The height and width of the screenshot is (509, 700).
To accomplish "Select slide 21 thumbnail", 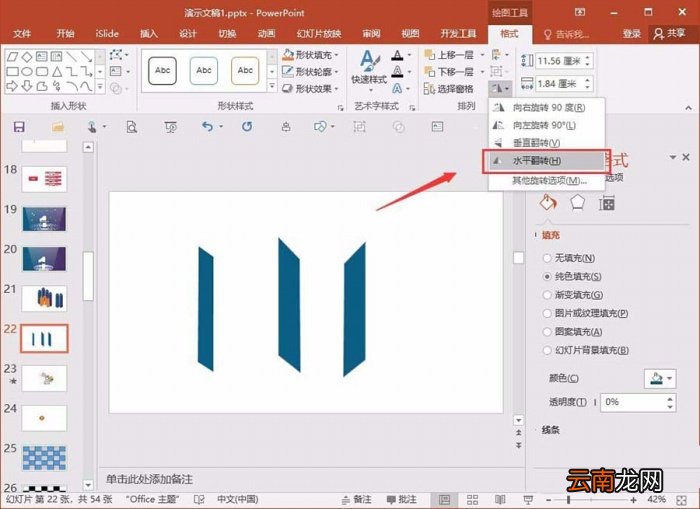I will coord(44,299).
